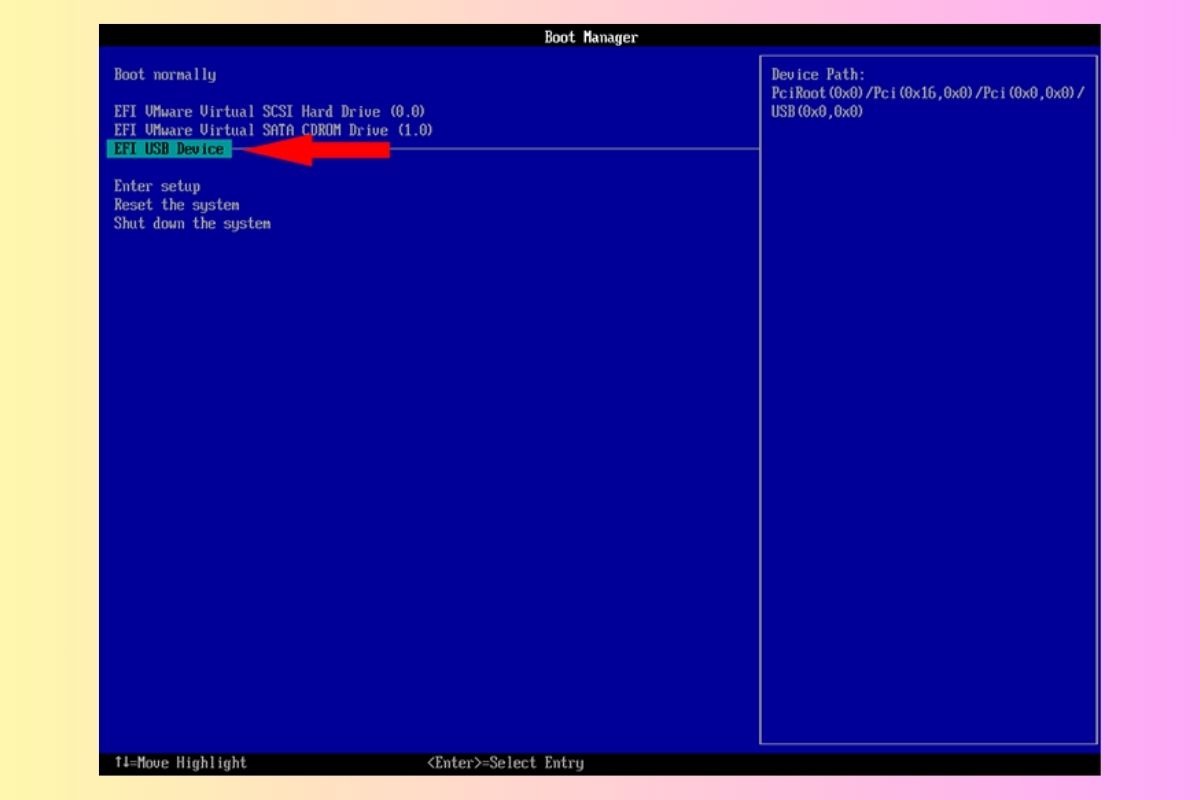Click the Boot Manager title text
Screen dimensions: 1200x800
pyautogui.click(x=591, y=37)
